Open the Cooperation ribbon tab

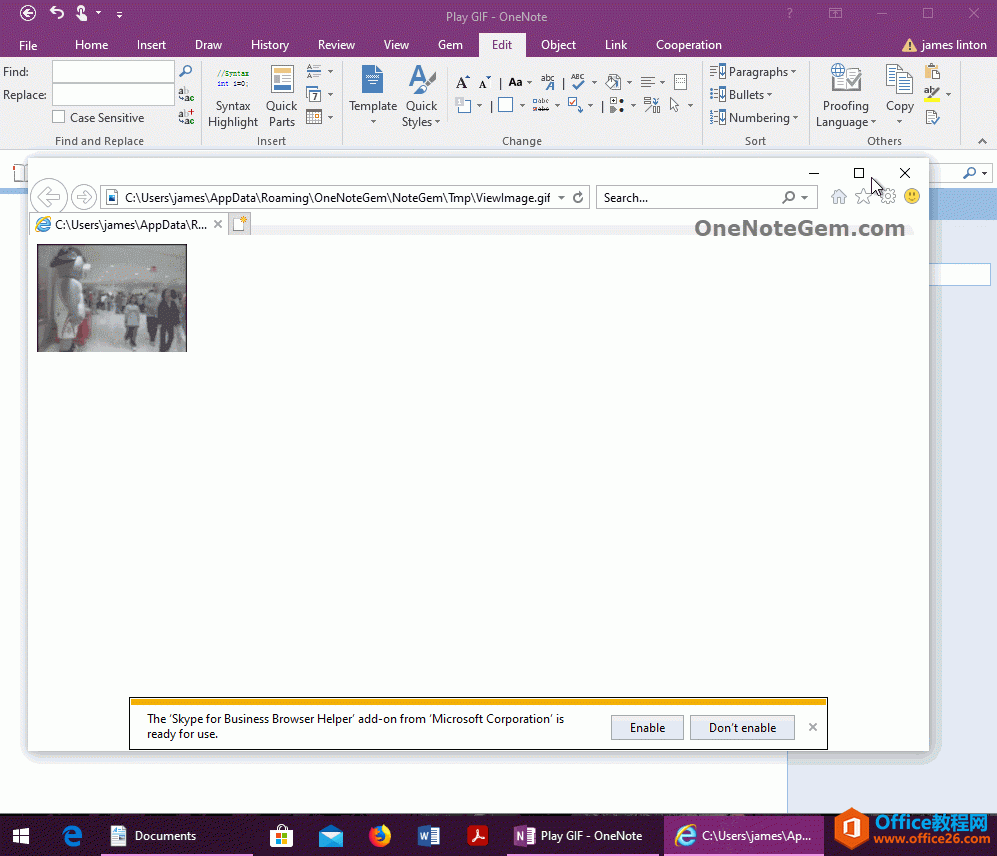pyautogui.click(x=688, y=45)
